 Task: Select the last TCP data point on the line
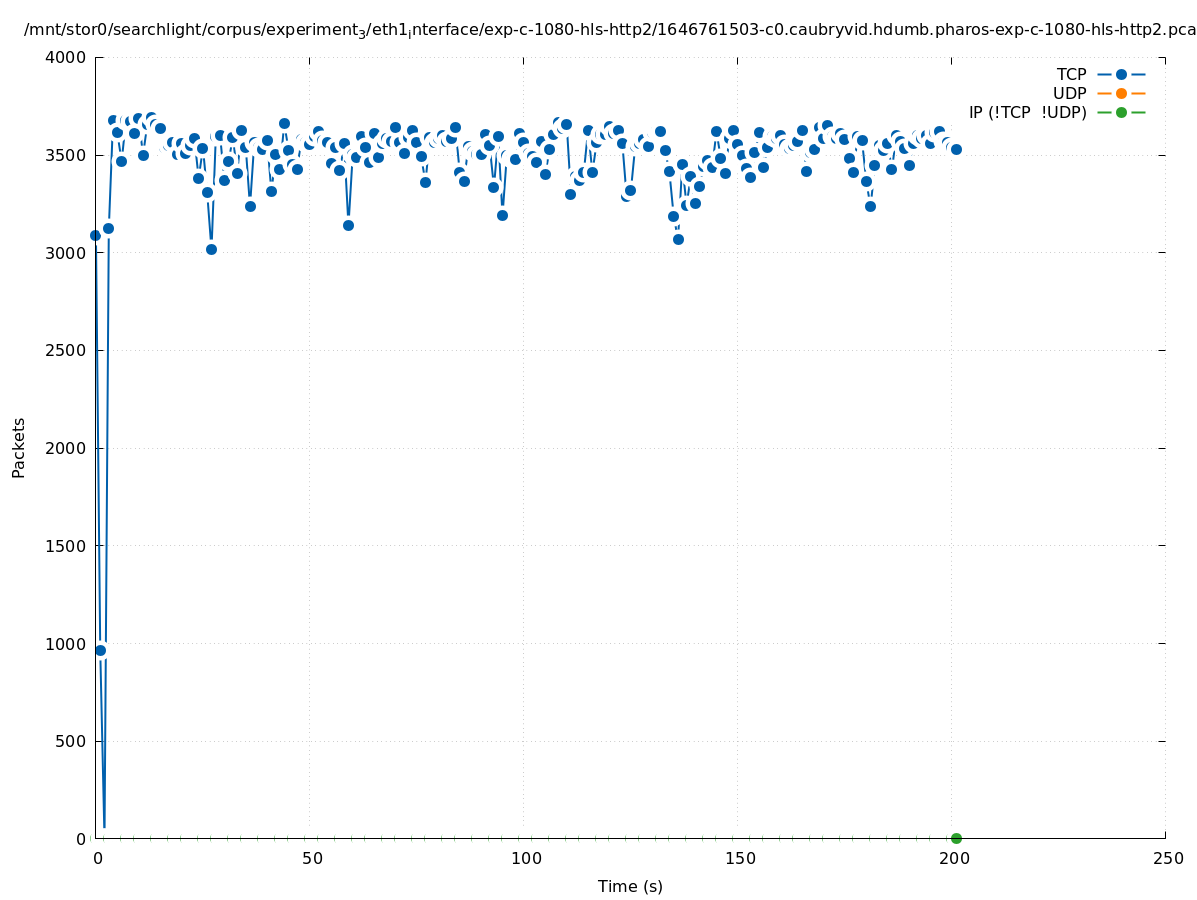956,149
